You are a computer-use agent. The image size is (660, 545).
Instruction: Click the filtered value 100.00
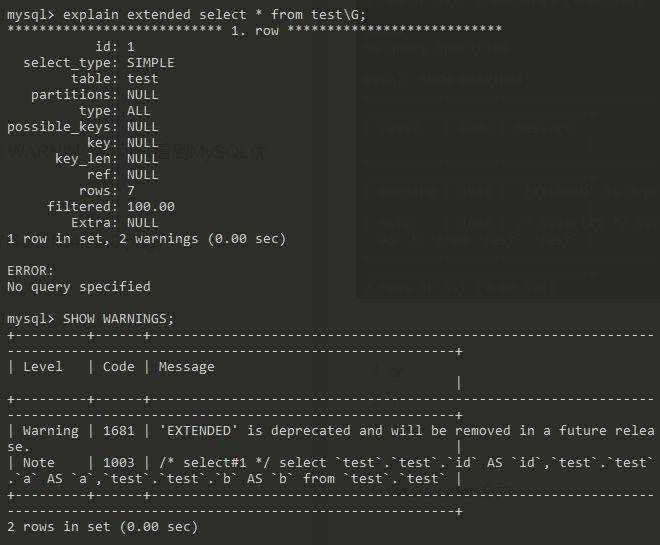(x=150, y=206)
